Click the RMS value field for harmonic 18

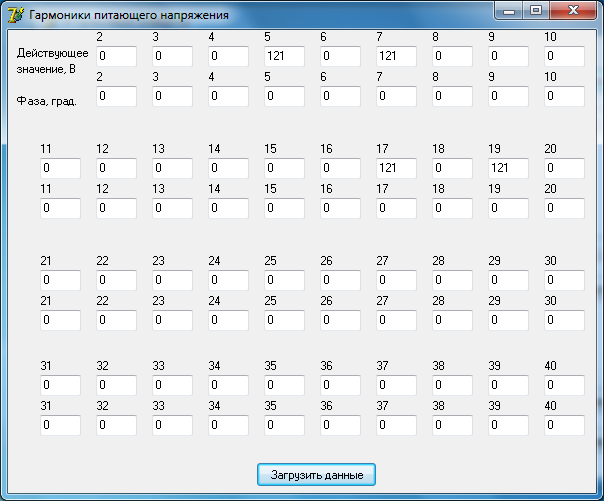[452, 168]
